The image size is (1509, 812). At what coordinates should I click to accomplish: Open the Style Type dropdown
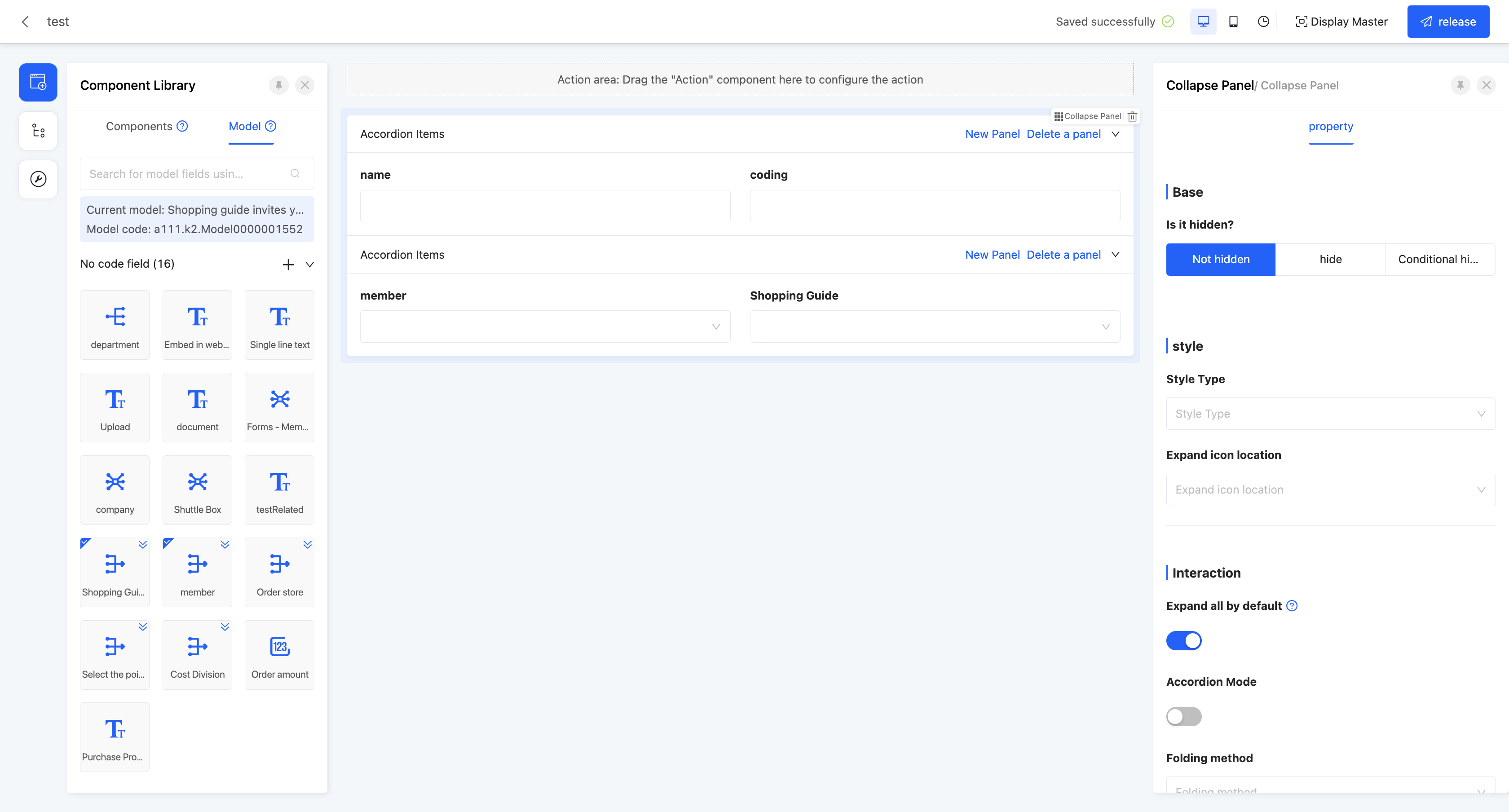click(1330, 414)
